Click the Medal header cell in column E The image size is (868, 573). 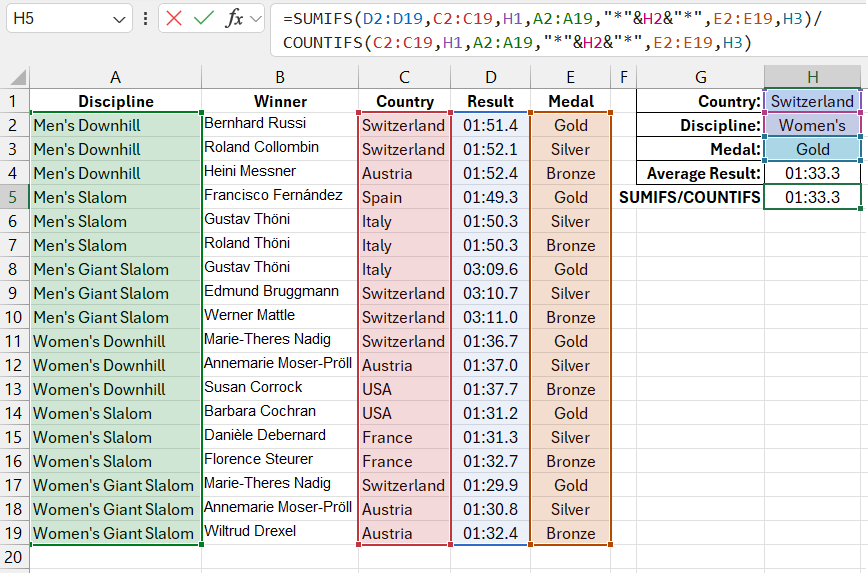[571, 101]
